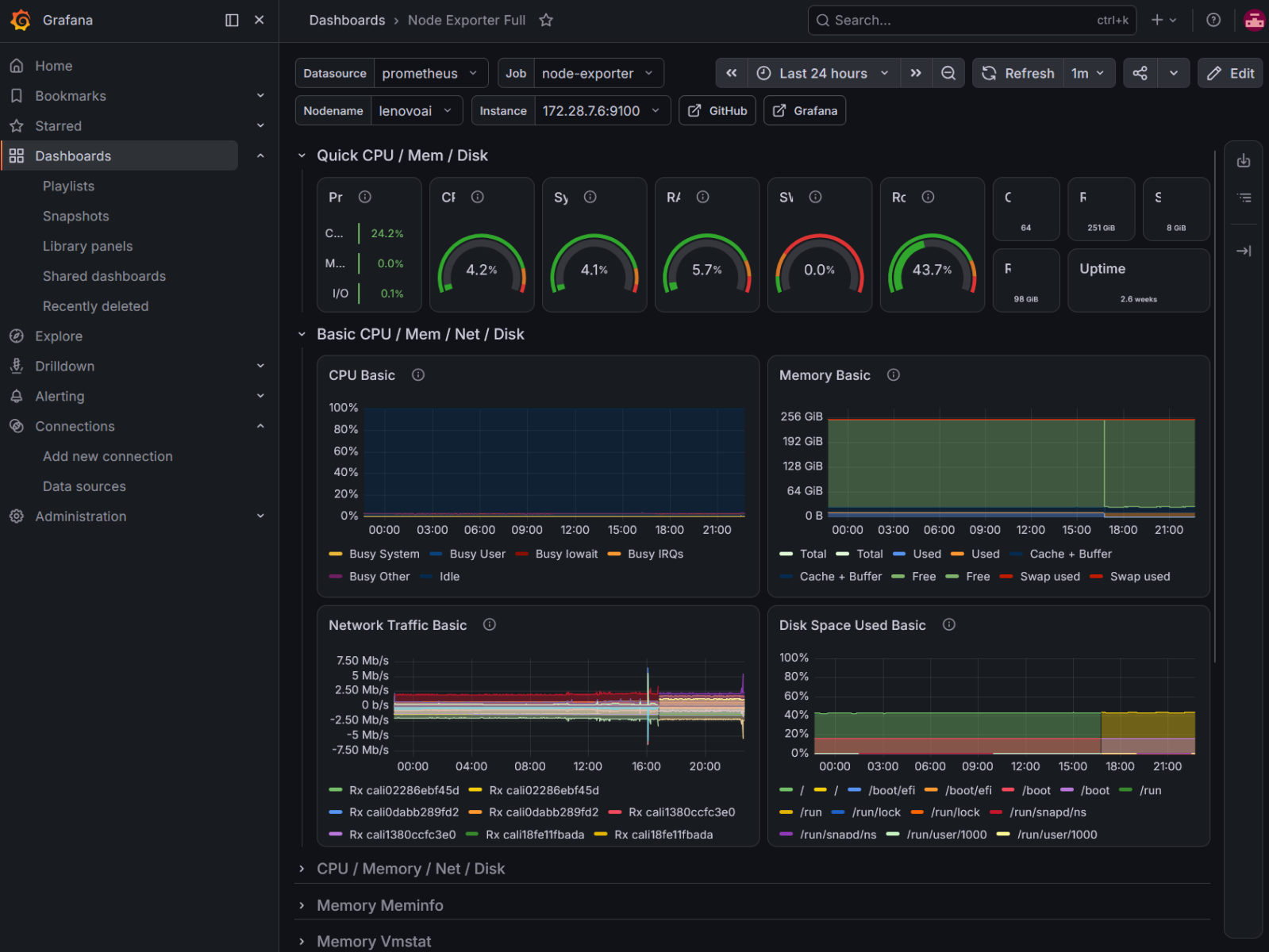Screen dimensions: 1269x952
Task: Open Snapshots in the sidebar
Action: click(76, 216)
